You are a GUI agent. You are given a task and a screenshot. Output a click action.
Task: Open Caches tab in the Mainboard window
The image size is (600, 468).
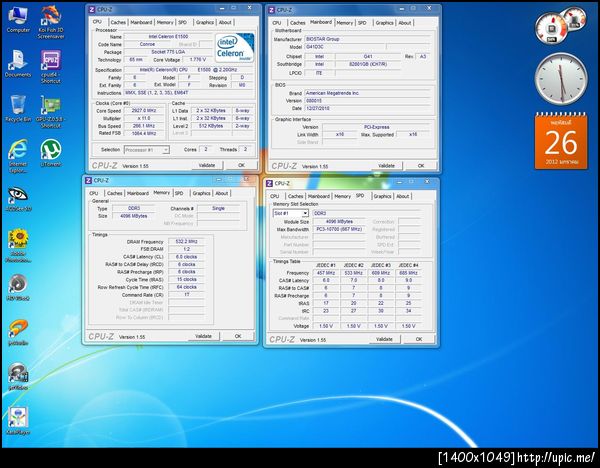(298, 23)
